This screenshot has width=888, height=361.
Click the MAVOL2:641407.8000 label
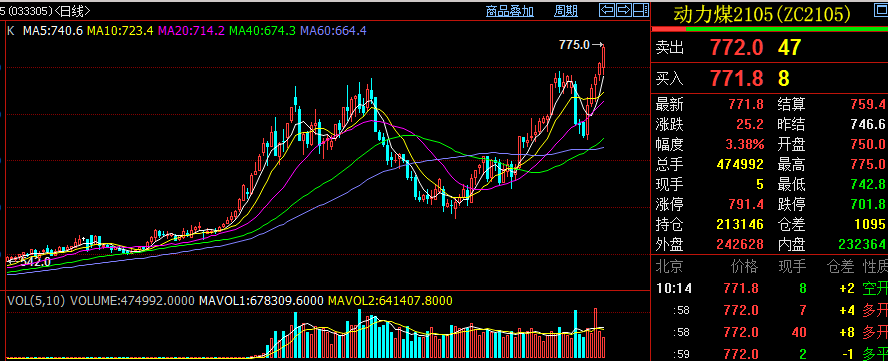pyautogui.click(x=390, y=300)
